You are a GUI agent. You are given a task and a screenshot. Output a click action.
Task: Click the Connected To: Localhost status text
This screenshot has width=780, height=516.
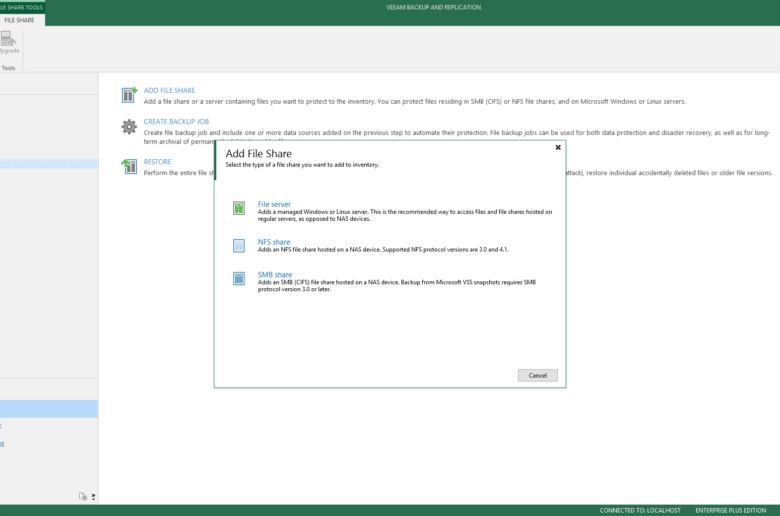click(640, 511)
